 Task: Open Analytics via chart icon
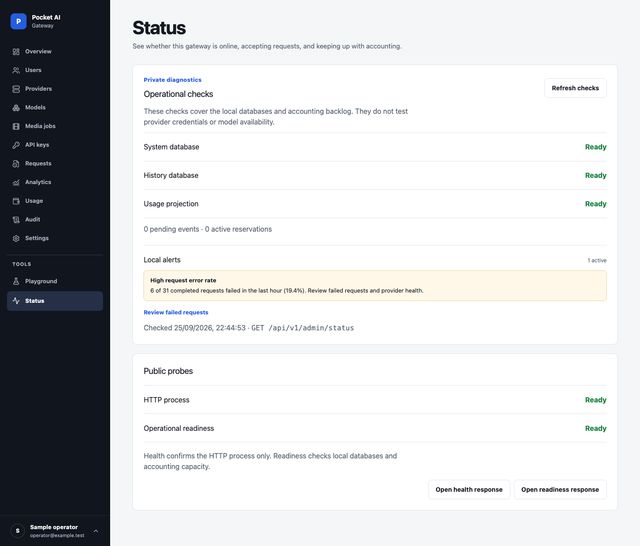pyautogui.click(x=16, y=182)
